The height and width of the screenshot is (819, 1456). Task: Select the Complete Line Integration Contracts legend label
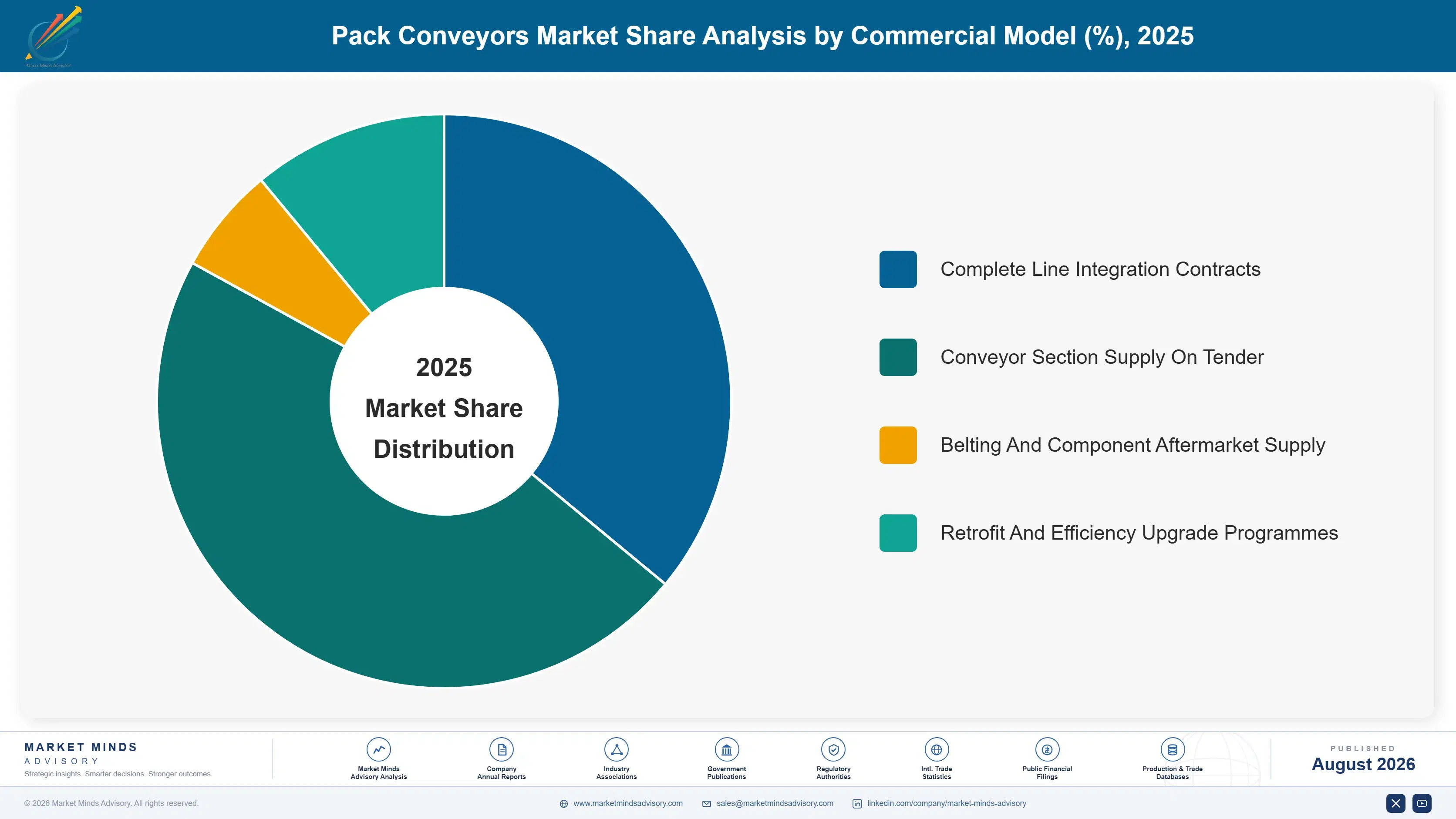[1100, 269]
